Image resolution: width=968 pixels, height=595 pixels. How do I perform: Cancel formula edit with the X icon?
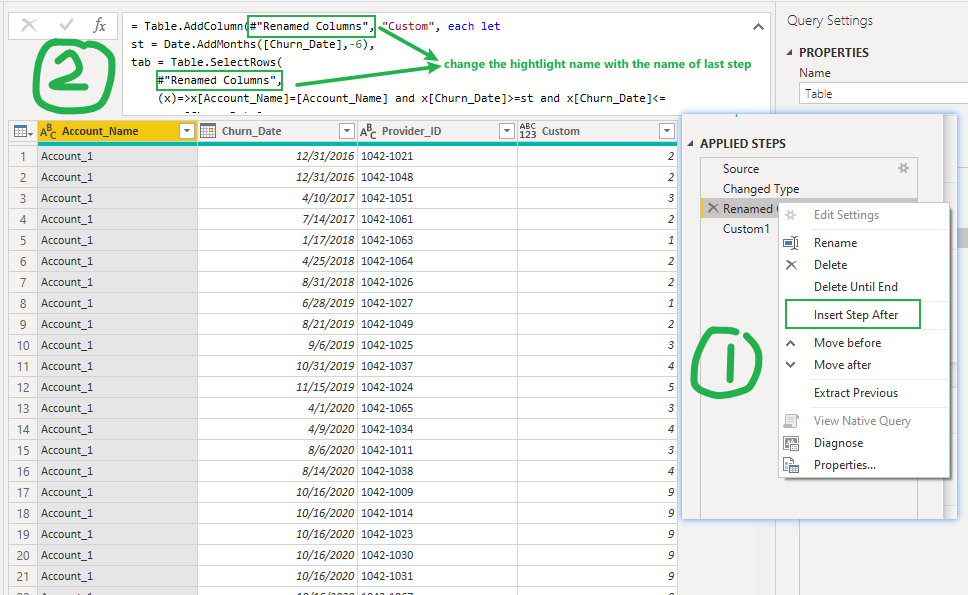click(28, 25)
